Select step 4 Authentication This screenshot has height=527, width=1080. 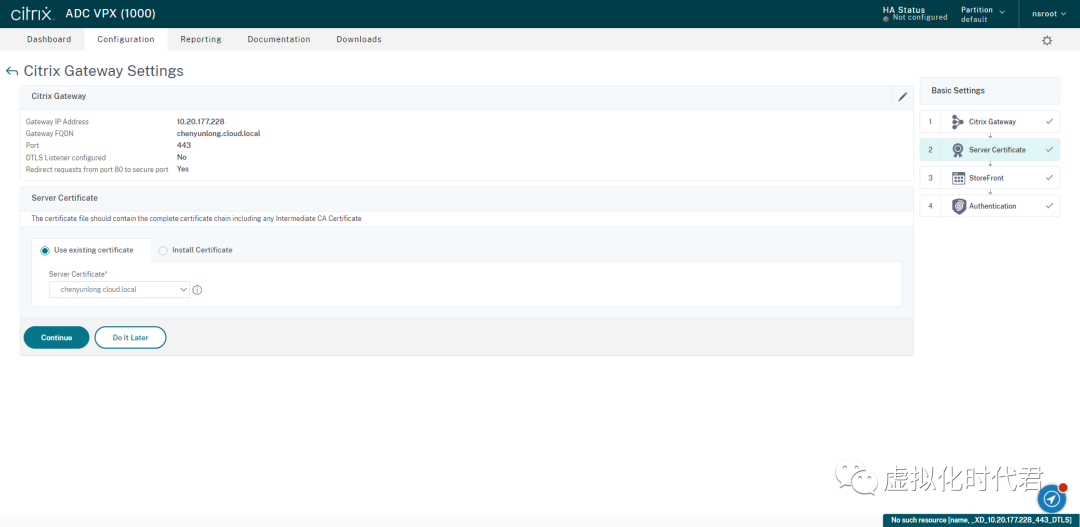coord(990,206)
